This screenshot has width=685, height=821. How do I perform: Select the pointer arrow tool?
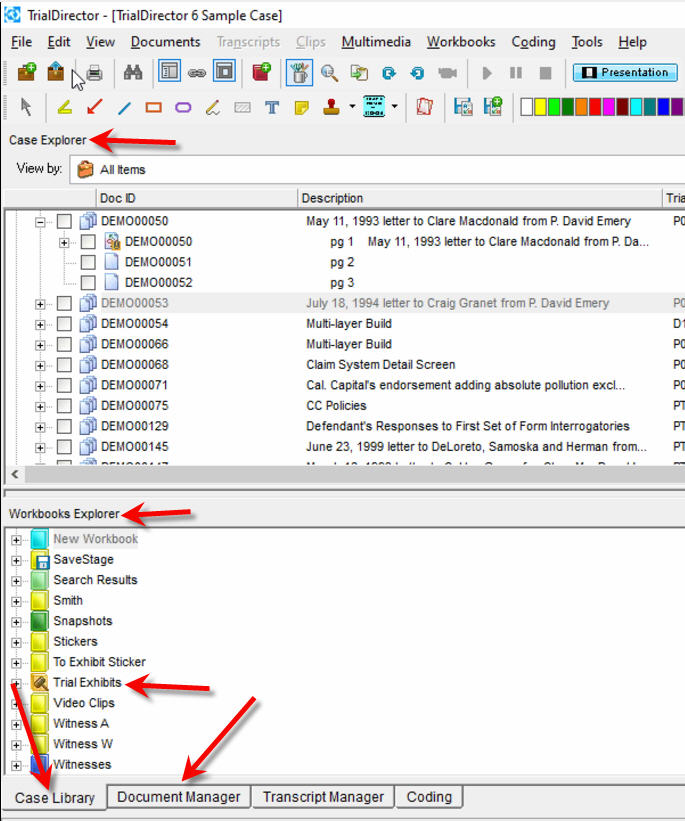tap(26, 107)
